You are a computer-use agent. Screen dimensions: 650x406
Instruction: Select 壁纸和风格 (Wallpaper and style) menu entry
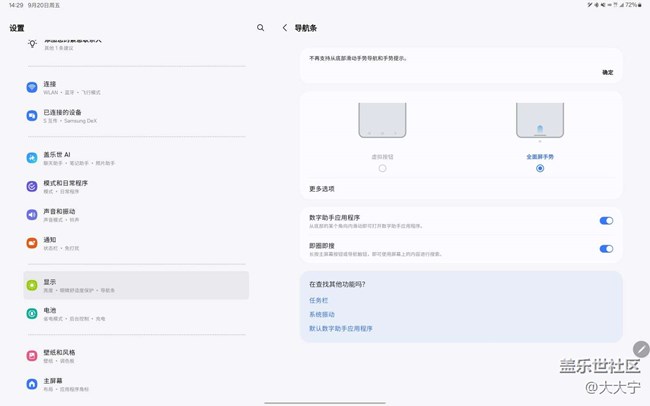[x=60, y=355]
